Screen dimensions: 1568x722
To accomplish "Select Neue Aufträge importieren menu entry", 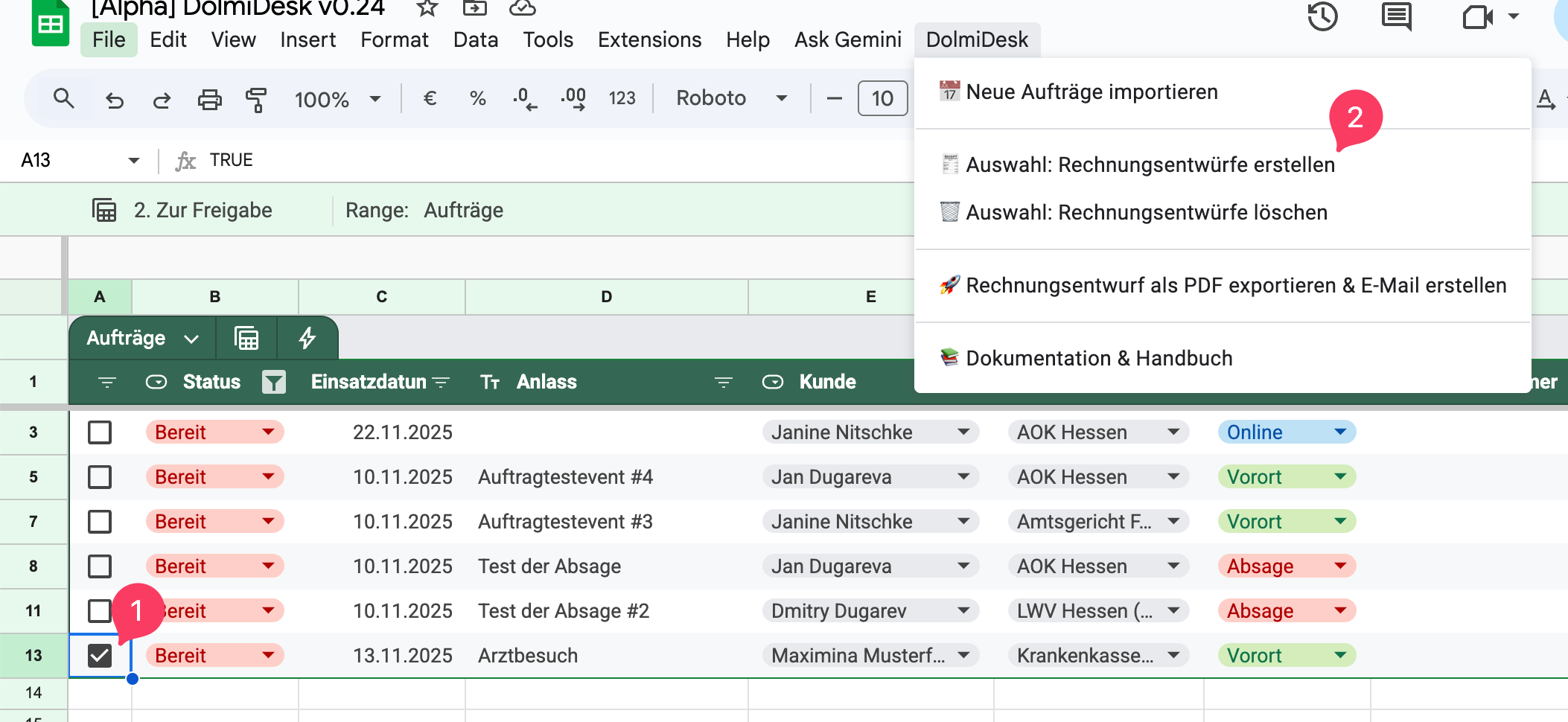I will click(x=1091, y=92).
